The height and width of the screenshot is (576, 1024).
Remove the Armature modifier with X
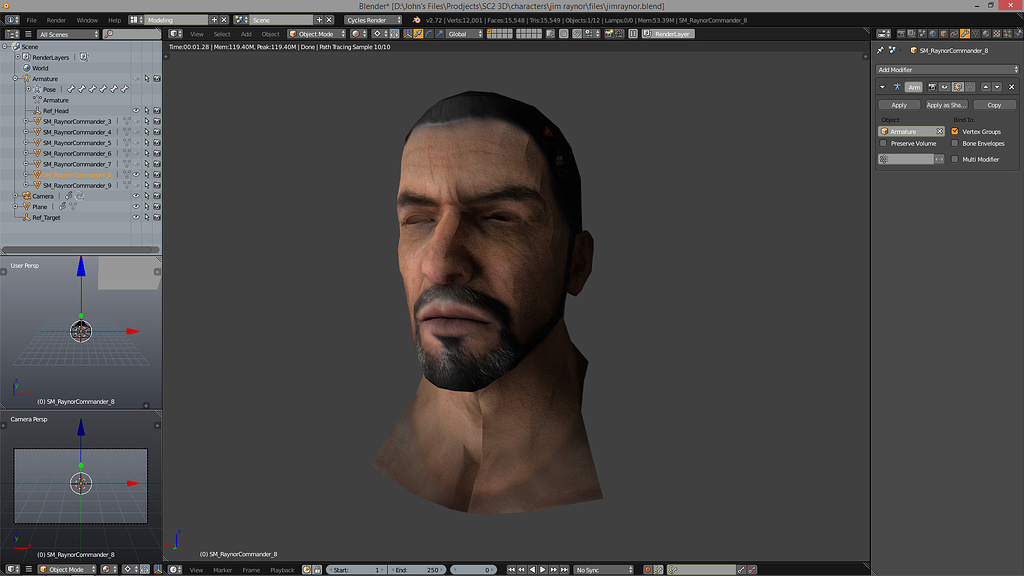[x=1012, y=87]
